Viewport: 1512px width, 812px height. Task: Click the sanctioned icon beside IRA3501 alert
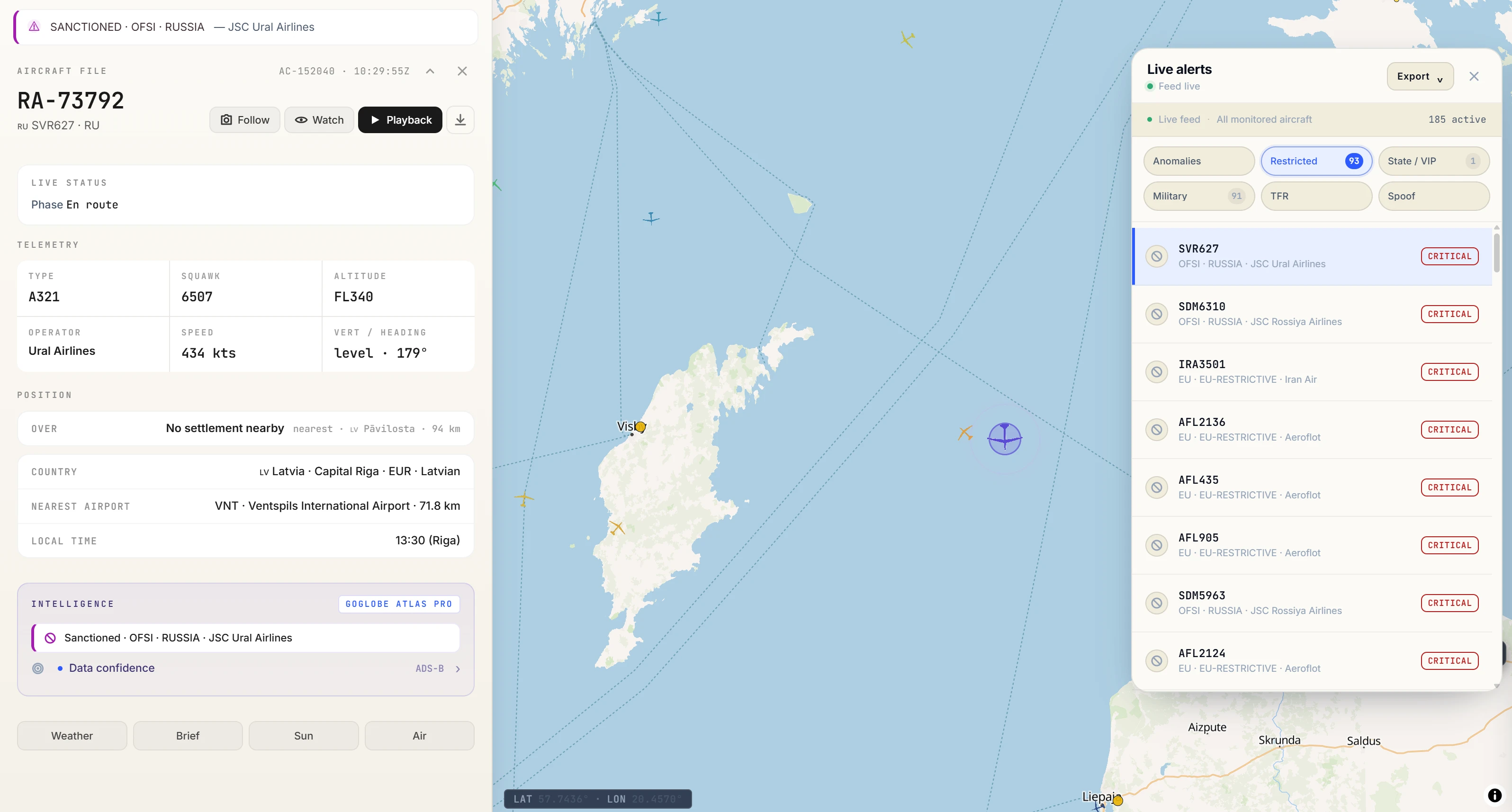pos(1156,371)
